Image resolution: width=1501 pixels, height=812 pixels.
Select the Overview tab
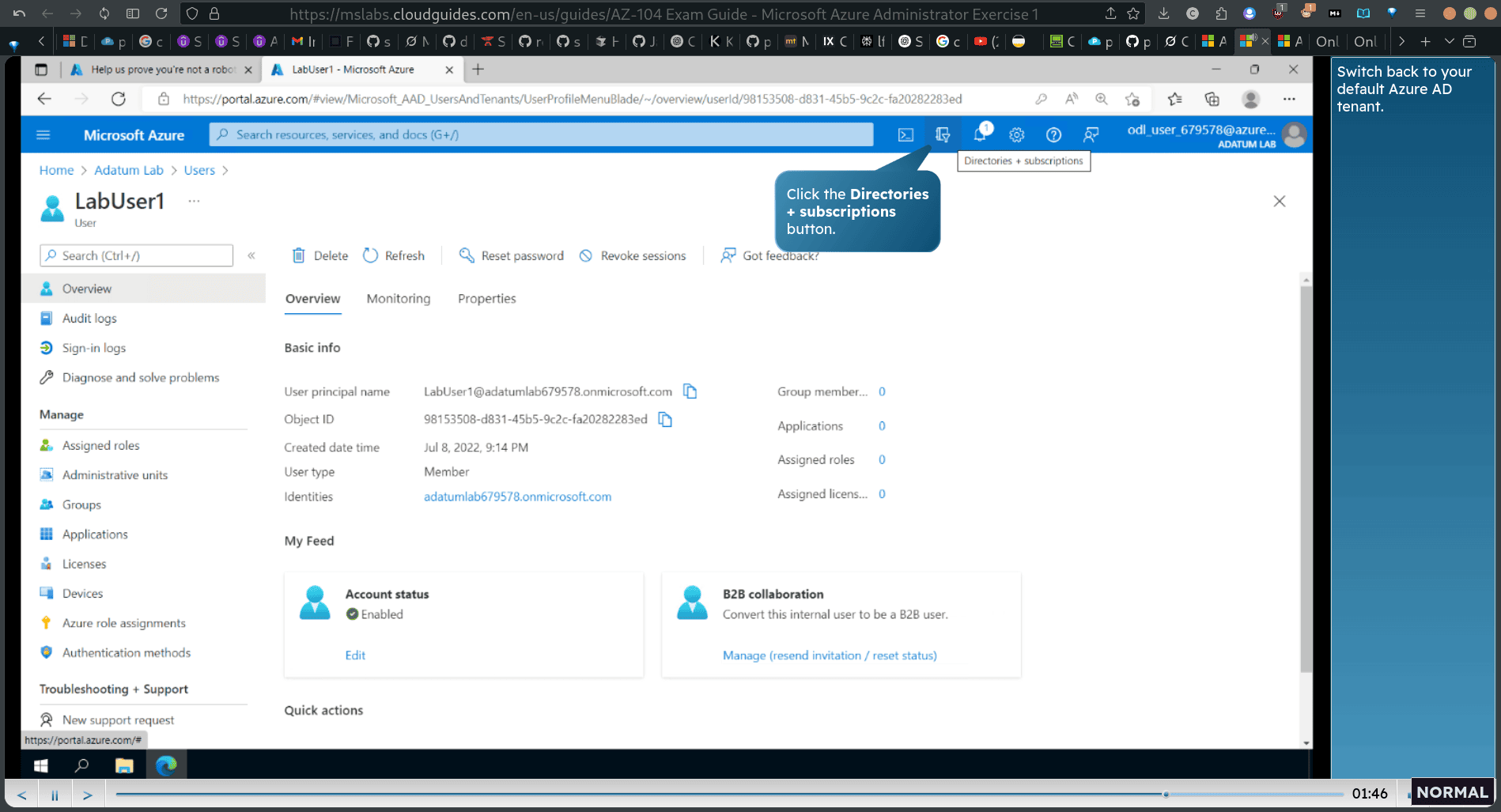[x=313, y=298]
